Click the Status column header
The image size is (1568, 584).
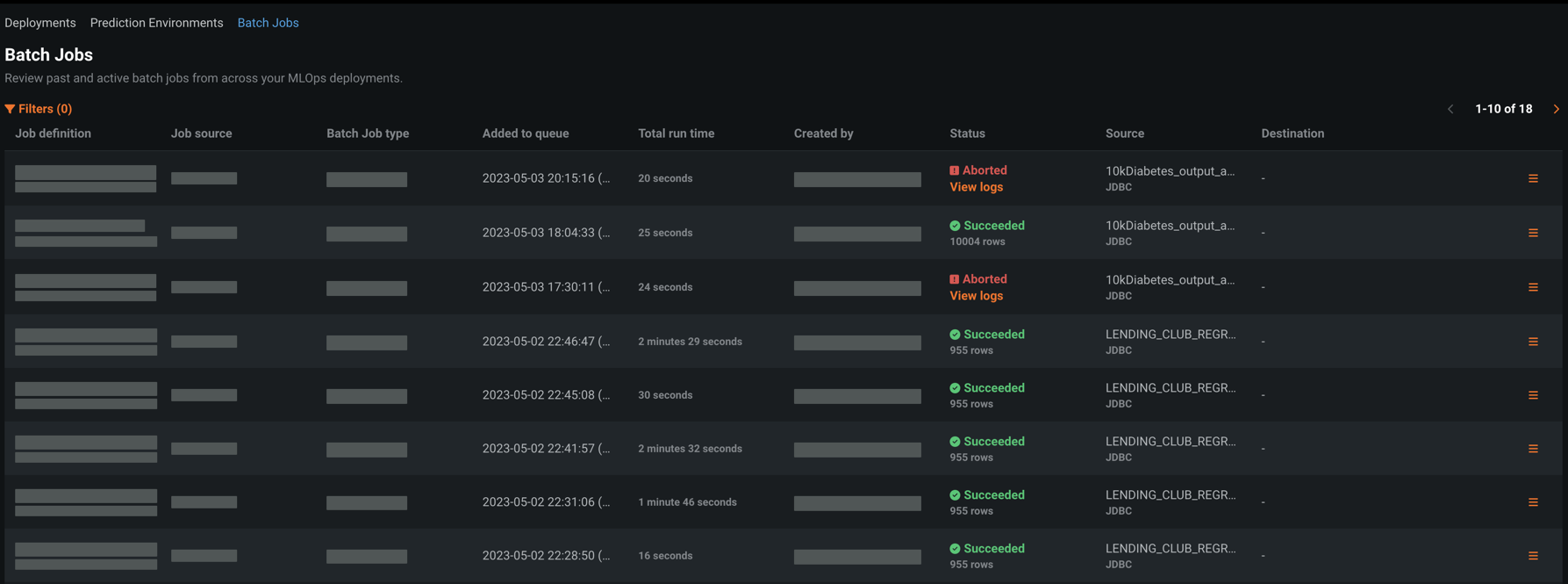967,133
